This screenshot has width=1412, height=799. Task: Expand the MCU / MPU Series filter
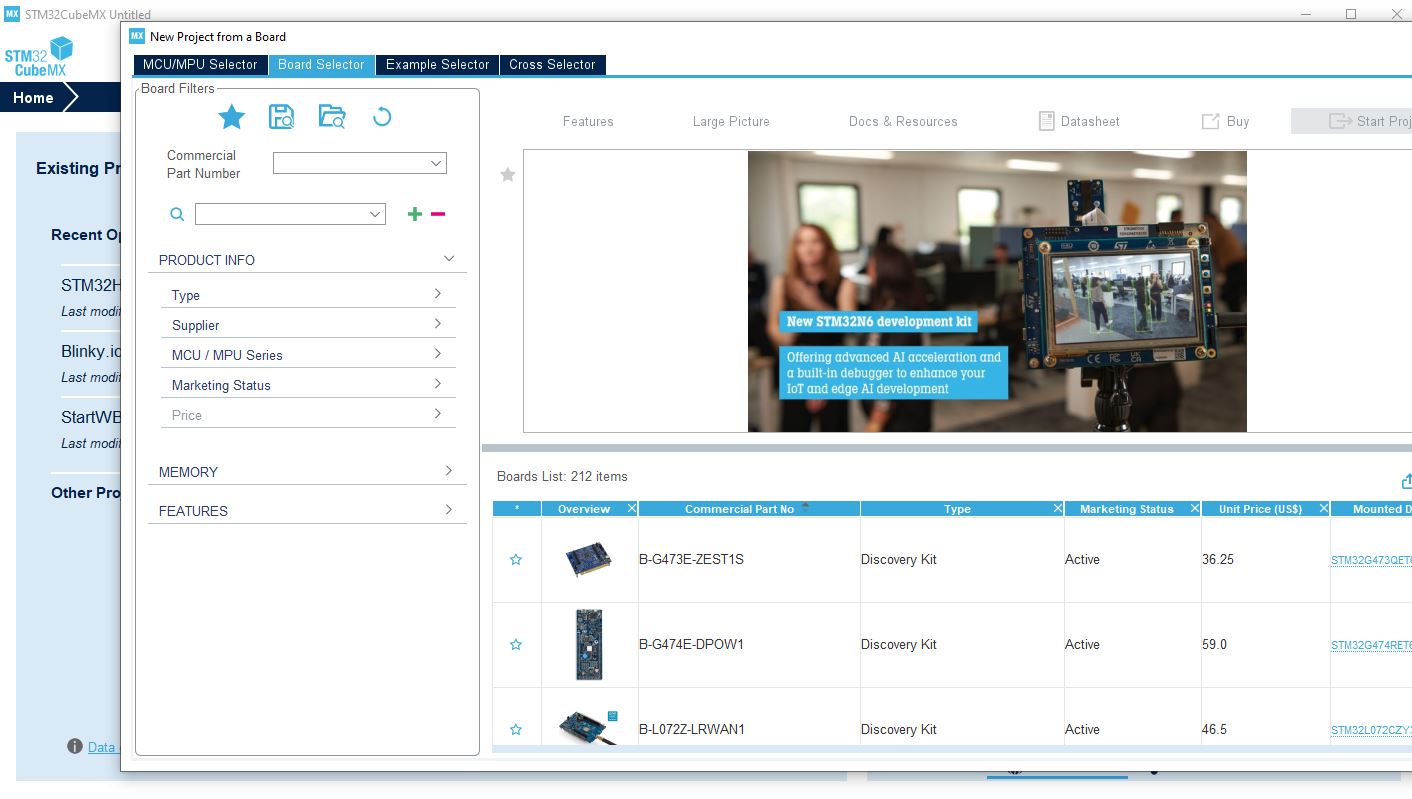pos(307,355)
